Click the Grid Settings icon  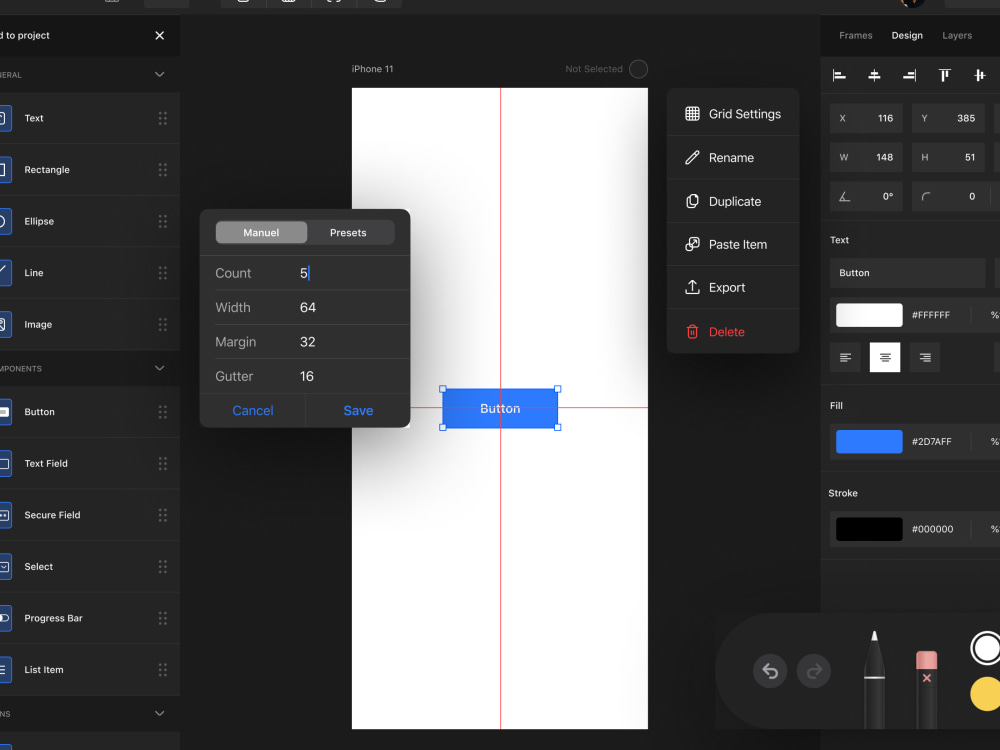tap(692, 114)
